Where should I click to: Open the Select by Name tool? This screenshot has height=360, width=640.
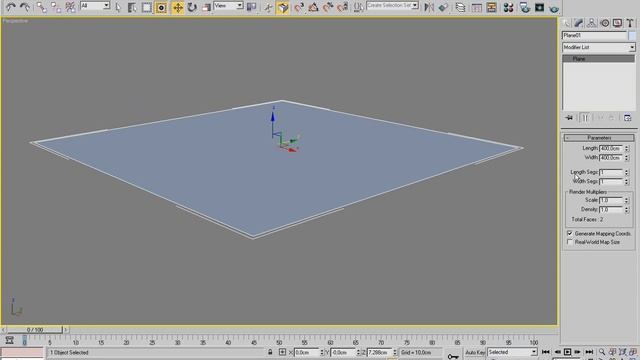coord(132,7)
